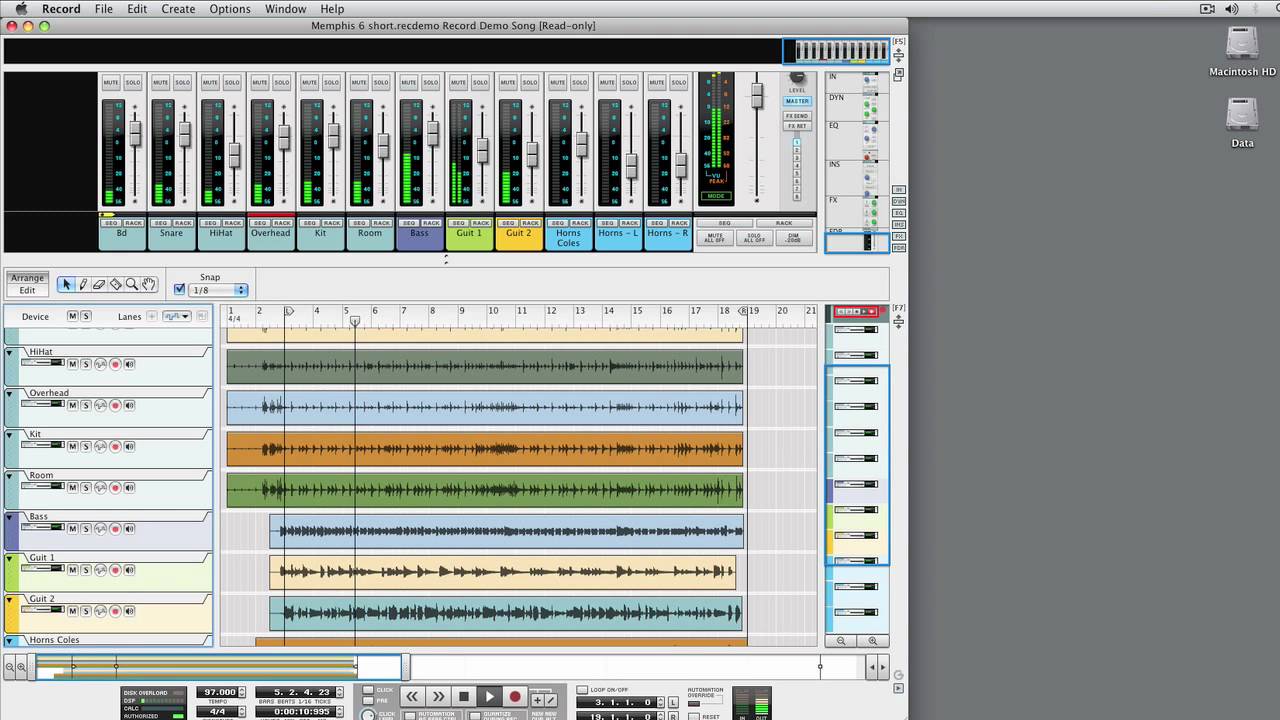Click the Stop transport button
The image size is (1280, 720).
coord(463,697)
